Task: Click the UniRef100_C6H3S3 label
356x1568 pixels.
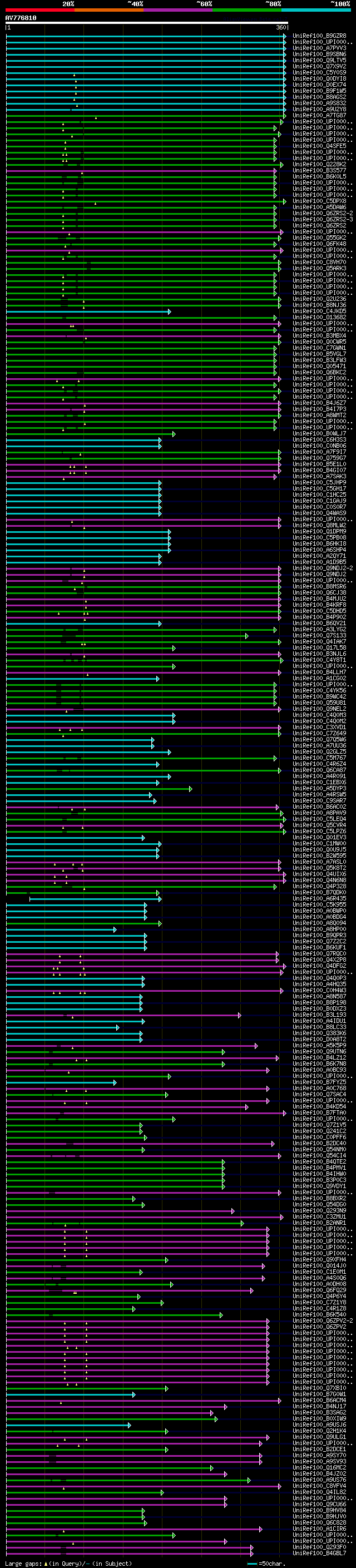Action: tap(319, 439)
